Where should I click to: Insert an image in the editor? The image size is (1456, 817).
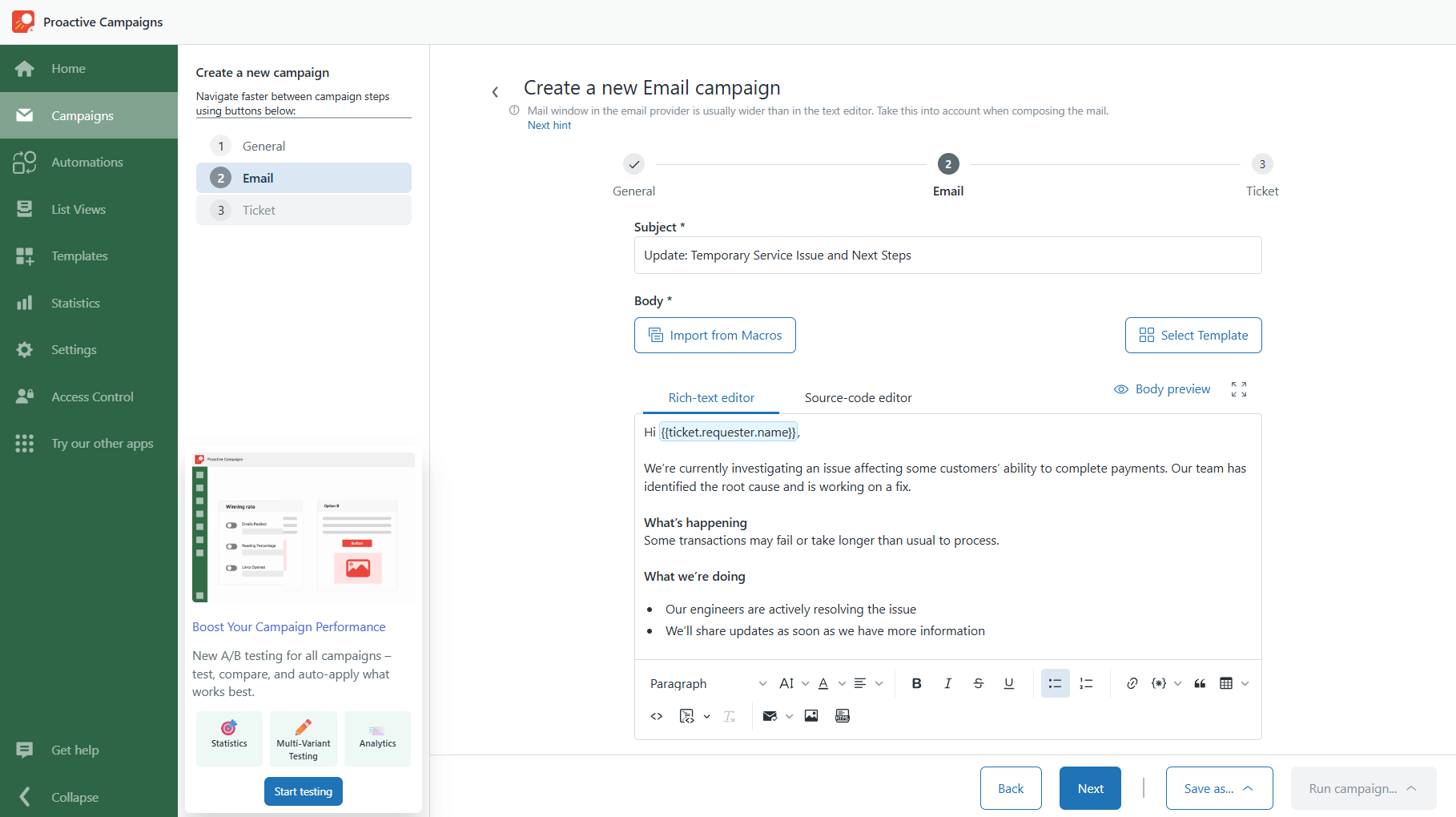(810, 716)
